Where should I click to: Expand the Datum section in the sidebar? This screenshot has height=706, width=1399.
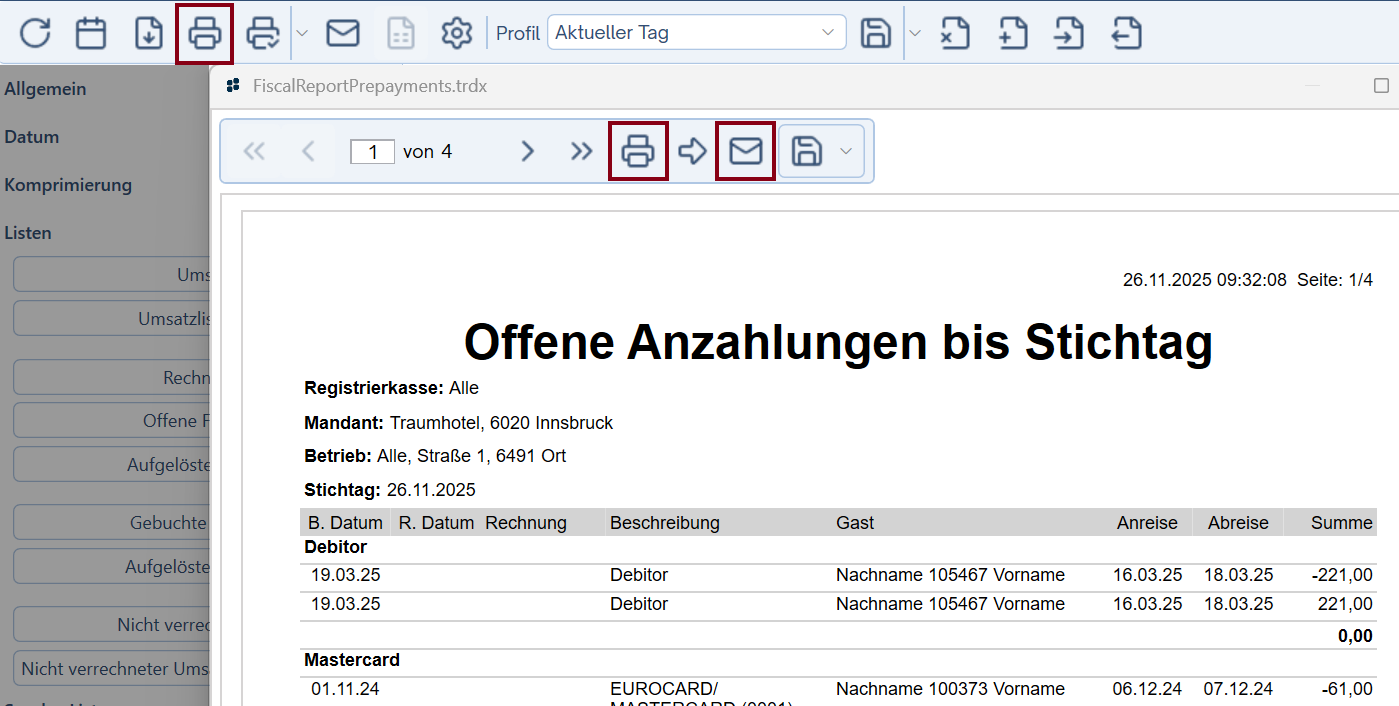32,137
